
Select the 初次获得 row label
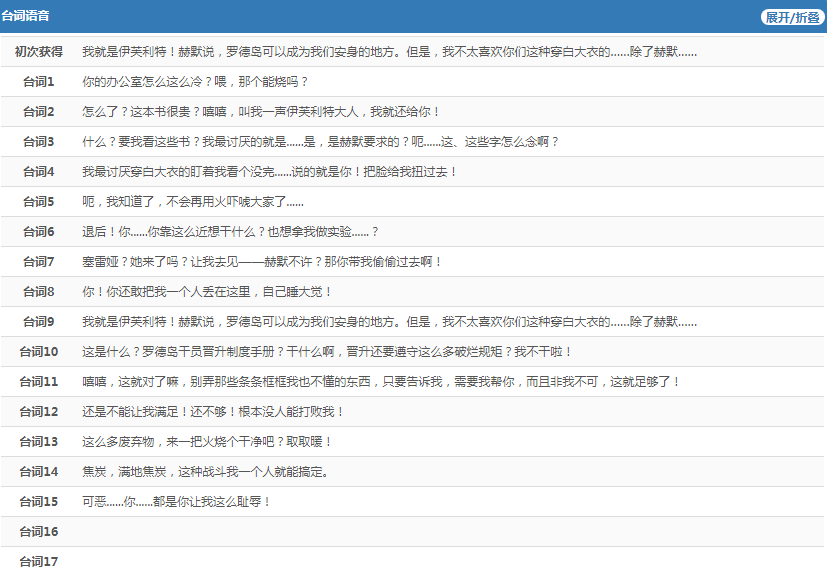(38, 51)
